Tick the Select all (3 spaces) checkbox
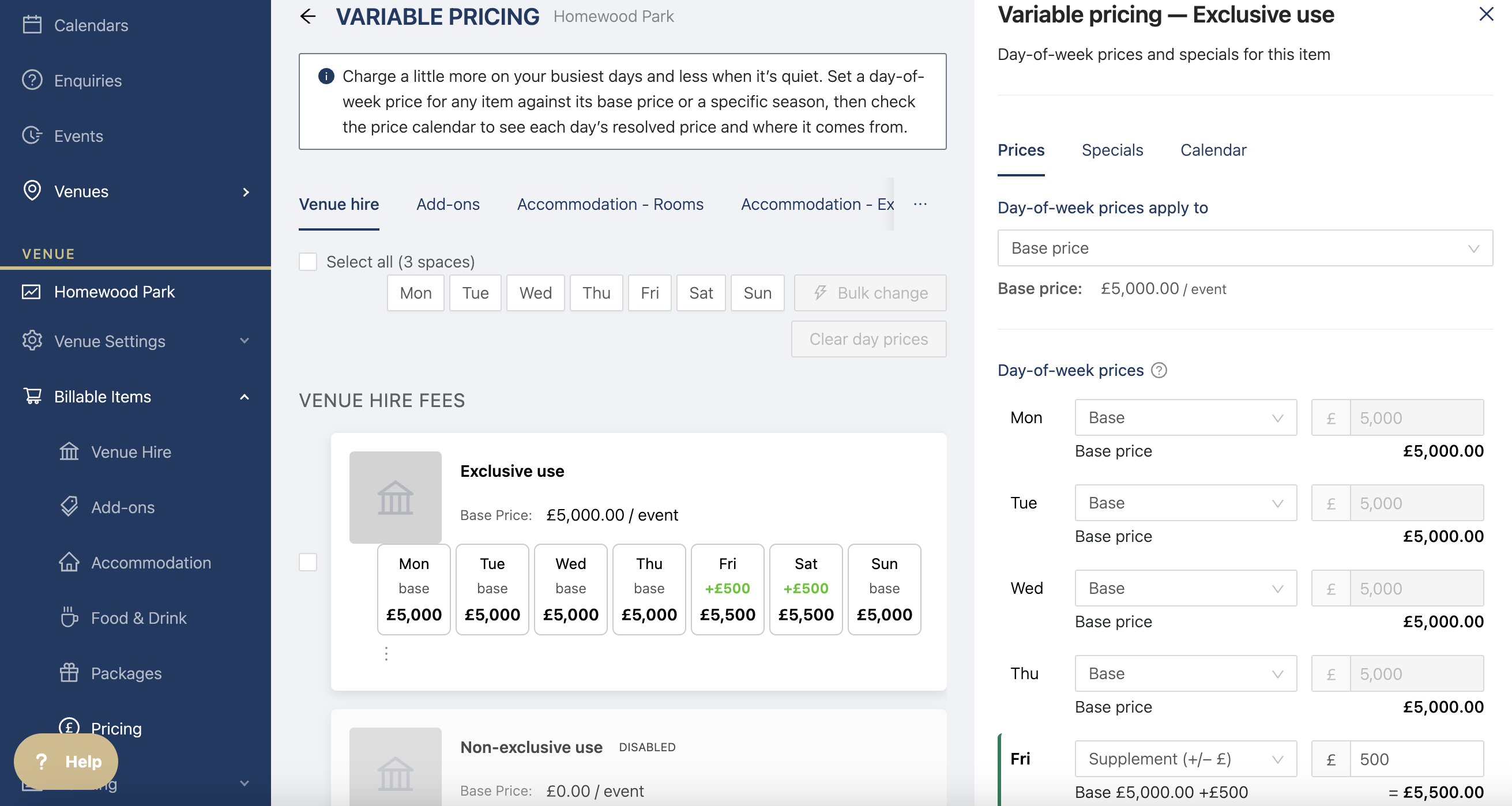1512x806 pixels. (x=307, y=262)
